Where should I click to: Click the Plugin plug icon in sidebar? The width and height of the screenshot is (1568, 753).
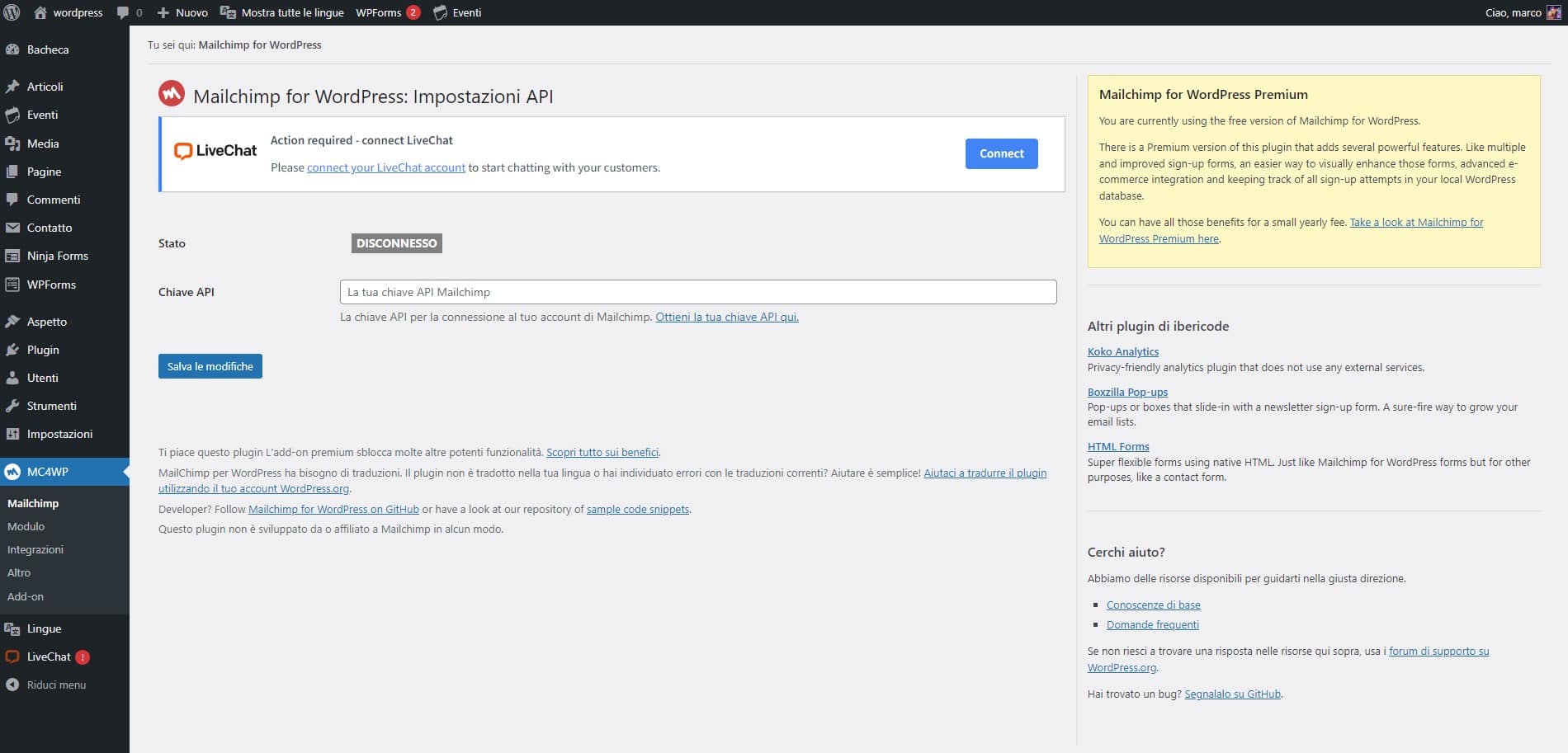pyautogui.click(x=12, y=350)
